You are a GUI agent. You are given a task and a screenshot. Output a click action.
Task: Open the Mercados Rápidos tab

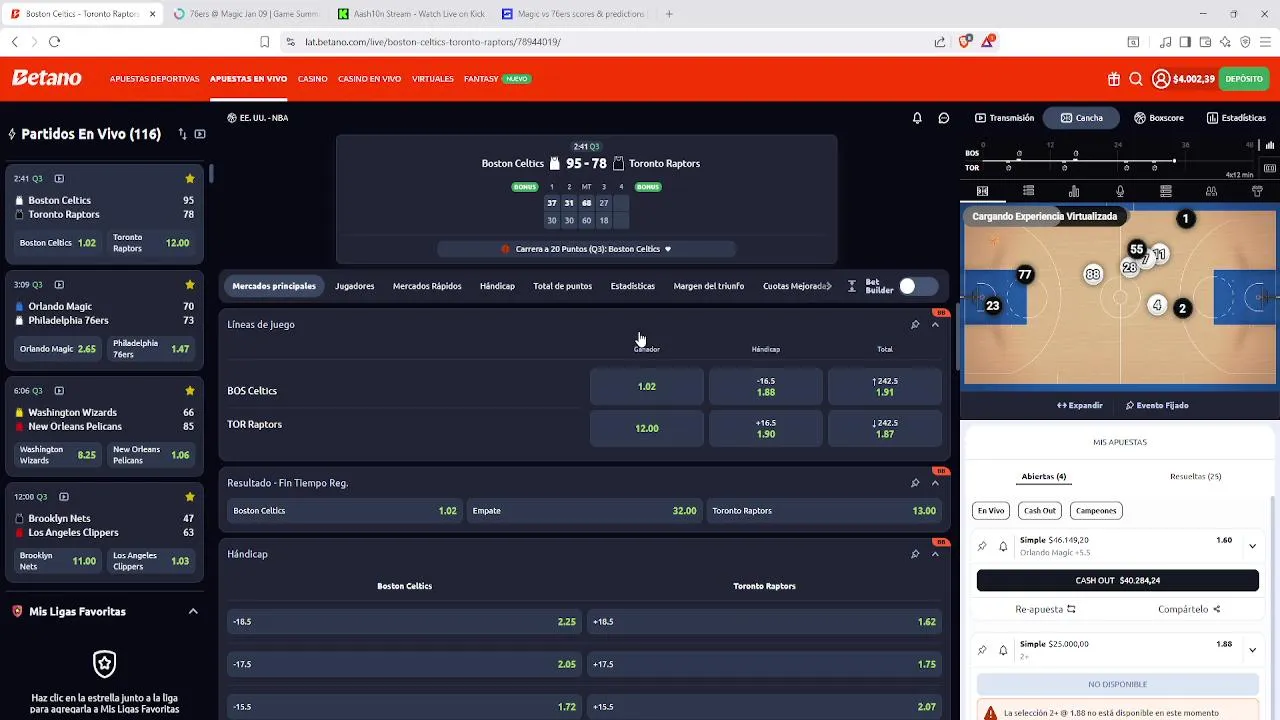click(427, 286)
